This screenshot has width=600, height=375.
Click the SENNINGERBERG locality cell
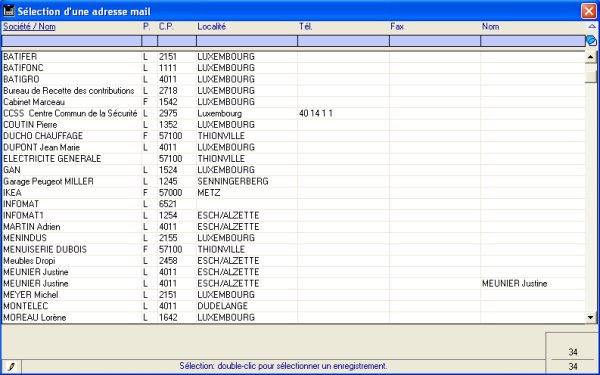233,181
